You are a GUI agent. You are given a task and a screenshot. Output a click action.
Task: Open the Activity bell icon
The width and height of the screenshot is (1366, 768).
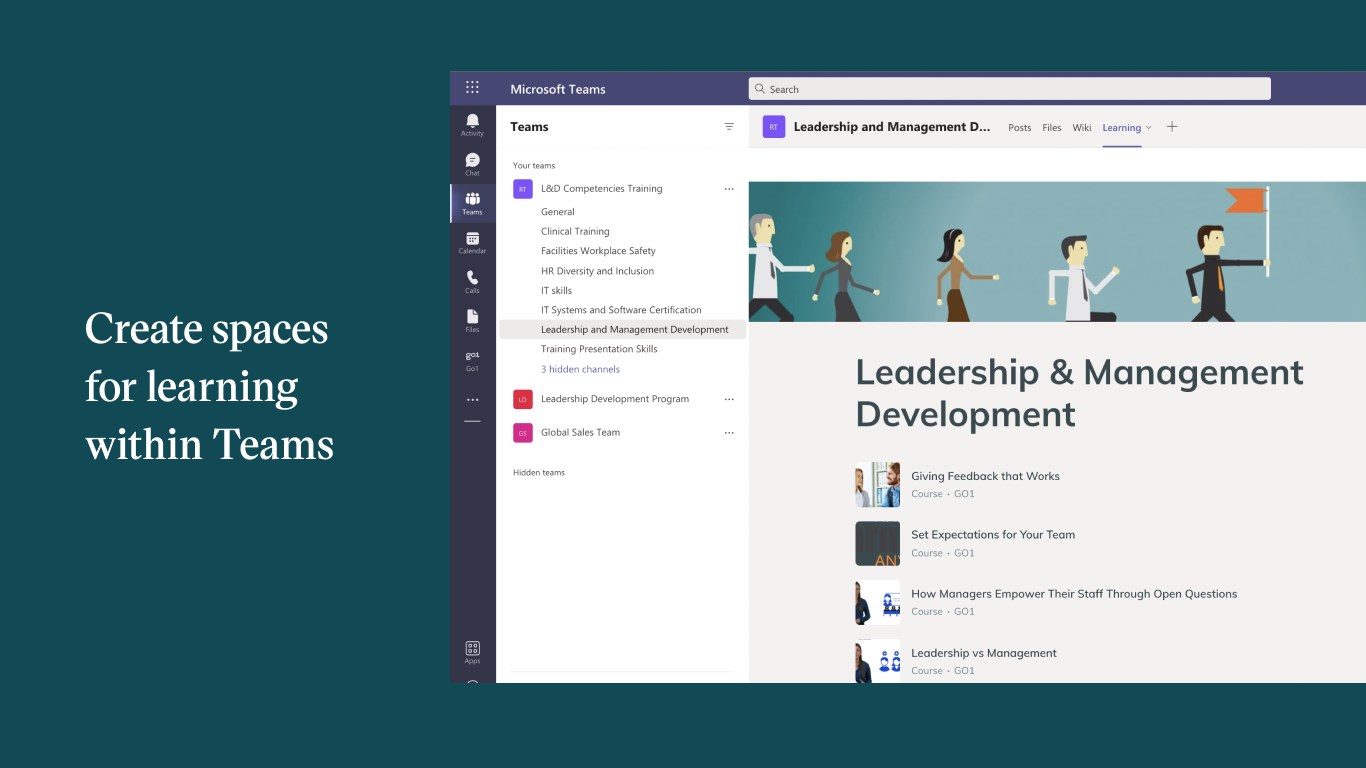click(472, 125)
